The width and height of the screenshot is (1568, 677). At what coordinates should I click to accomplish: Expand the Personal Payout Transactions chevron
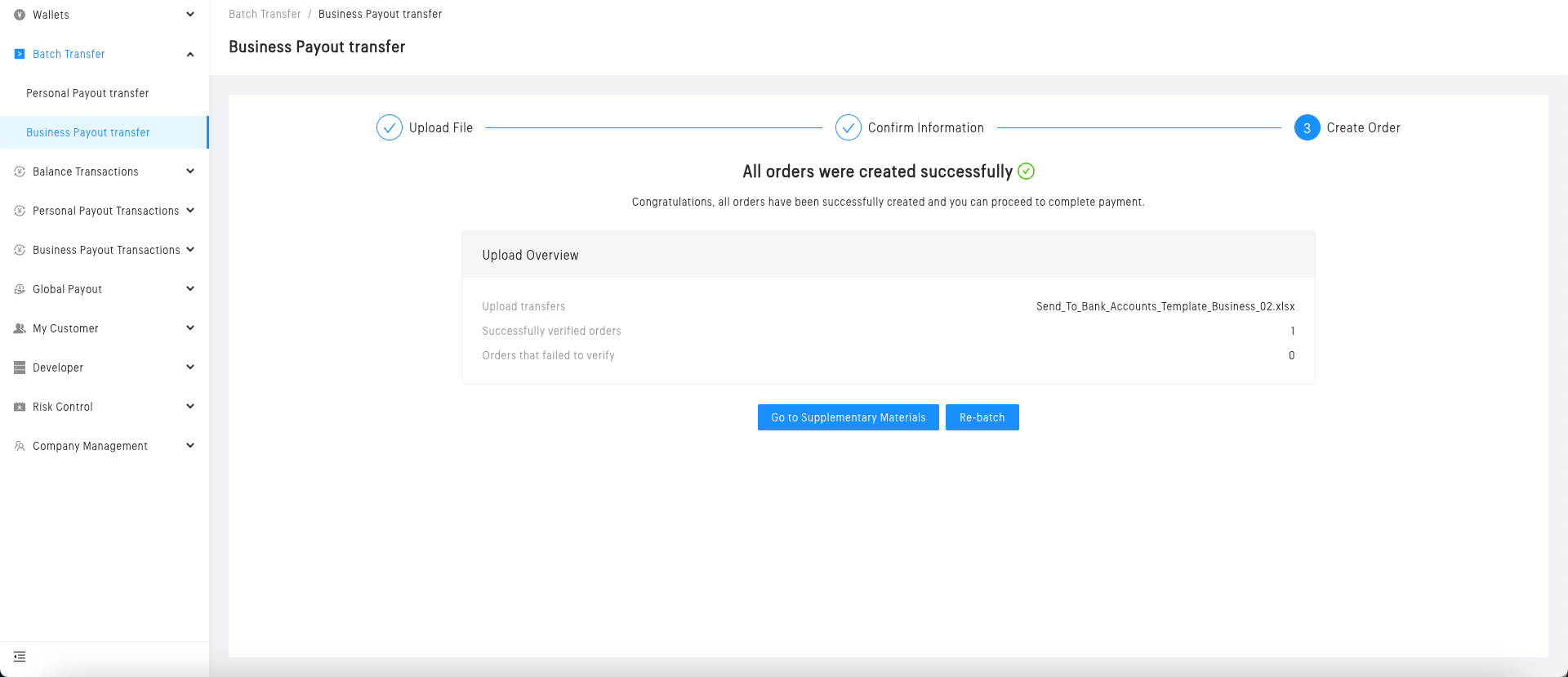[x=190, y=211]
